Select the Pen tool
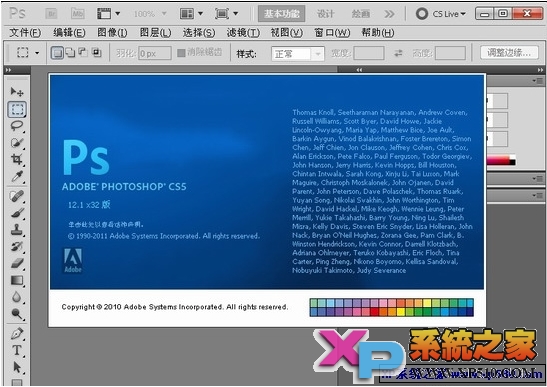The width and height of the screenshot is (547, 387). coord(16,334)
